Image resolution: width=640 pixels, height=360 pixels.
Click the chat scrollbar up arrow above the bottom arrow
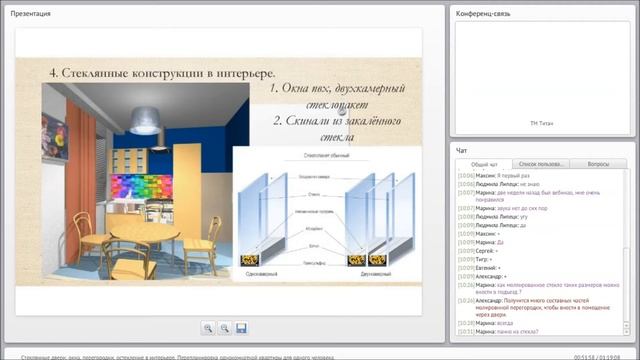point(627,325)
